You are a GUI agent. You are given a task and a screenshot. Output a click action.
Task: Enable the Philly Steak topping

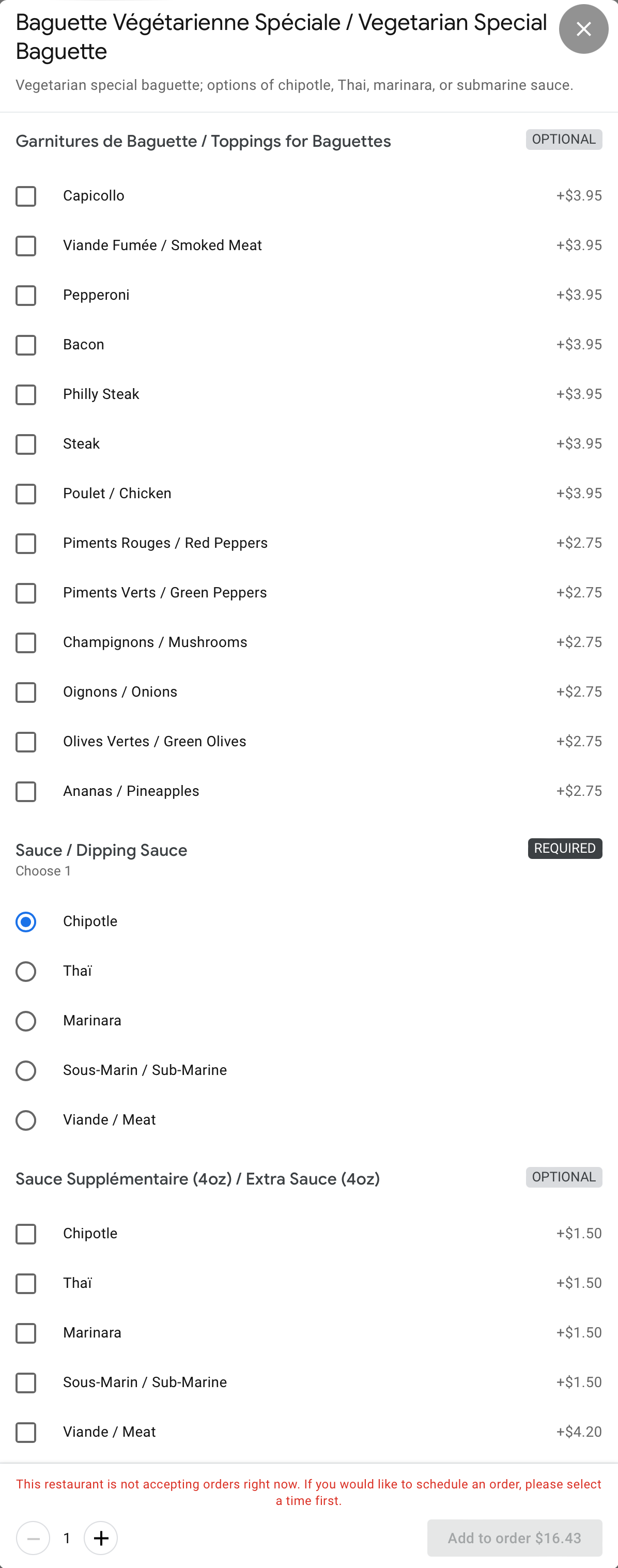[x=25, y=394]
